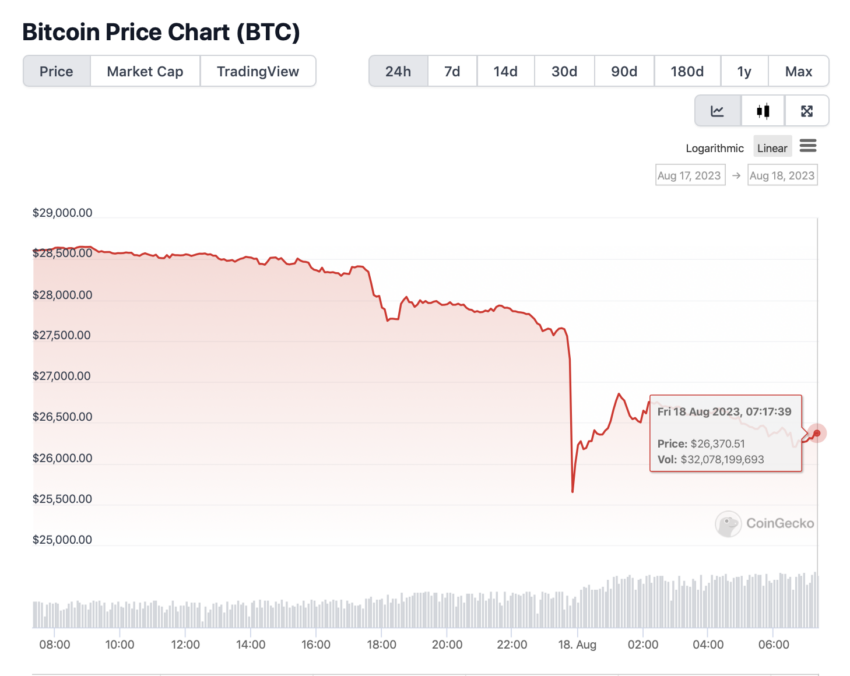
Task: Open start date field Aug 17, 2023
Action: tap(690, 175)
